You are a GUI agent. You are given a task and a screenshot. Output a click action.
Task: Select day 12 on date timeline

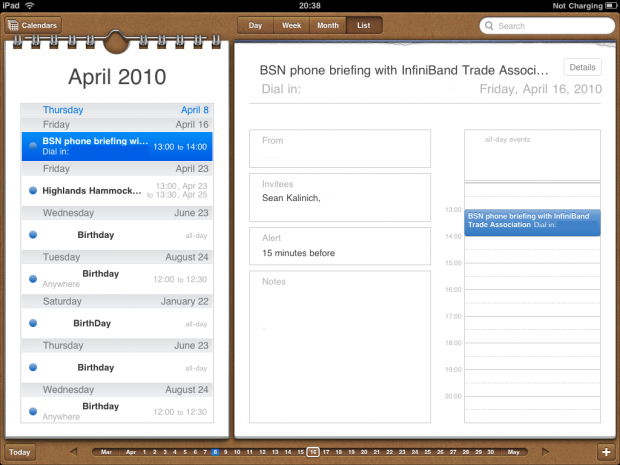pyautogui.click(x=263, y=452)
